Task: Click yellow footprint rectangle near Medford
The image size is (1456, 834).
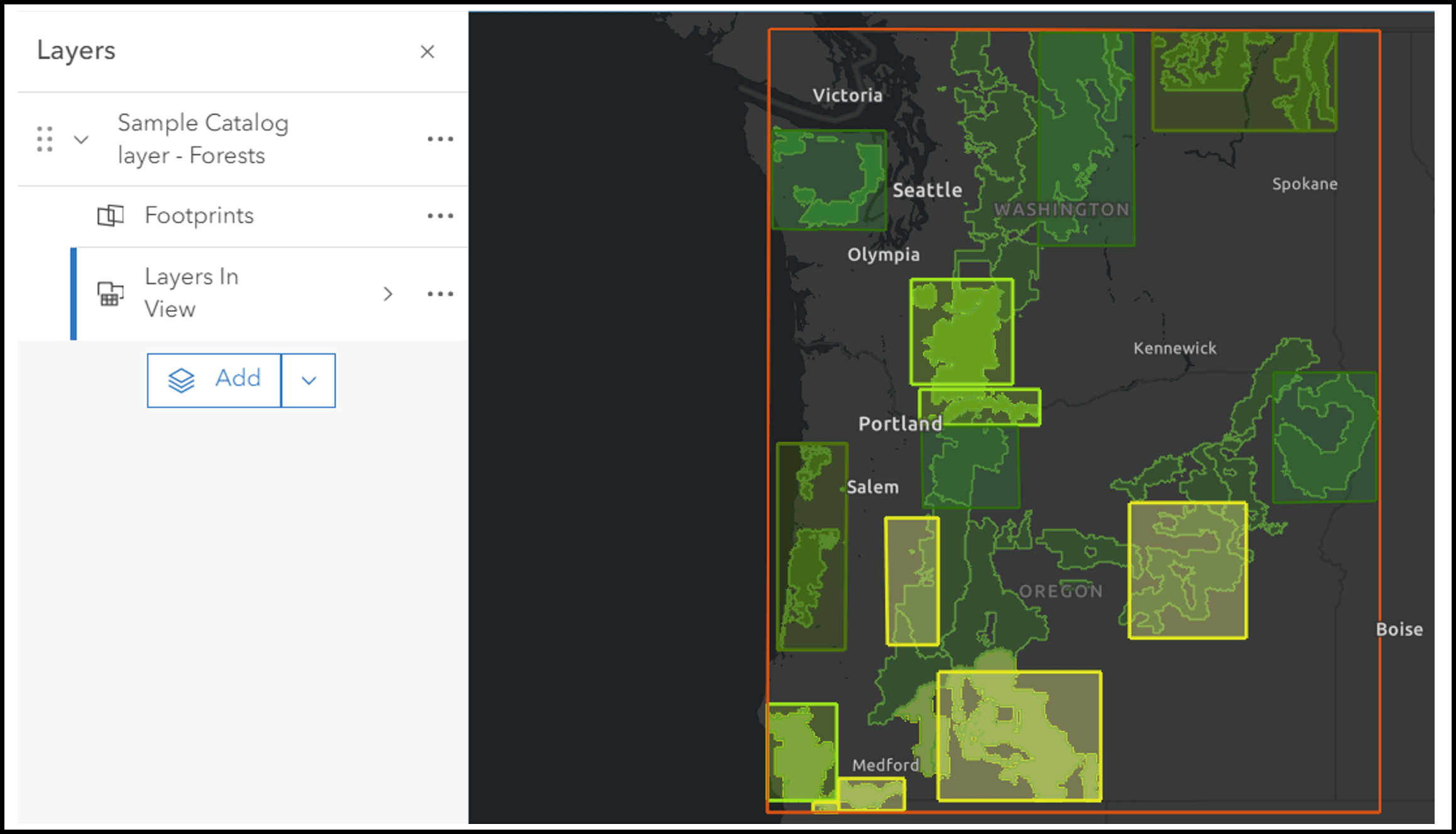Action: 871,794
